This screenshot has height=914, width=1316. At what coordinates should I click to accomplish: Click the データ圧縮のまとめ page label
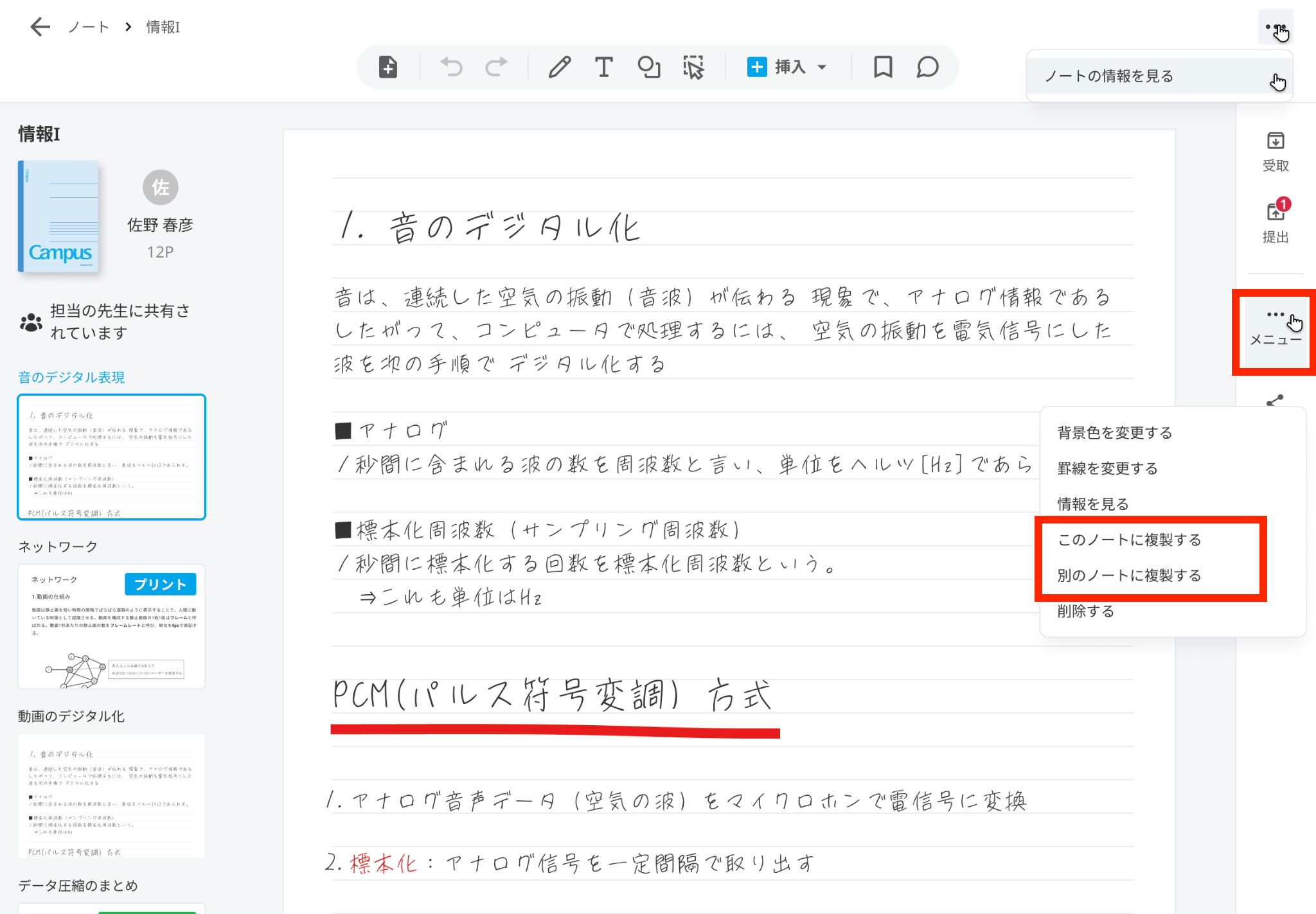[x=78, y=886]
